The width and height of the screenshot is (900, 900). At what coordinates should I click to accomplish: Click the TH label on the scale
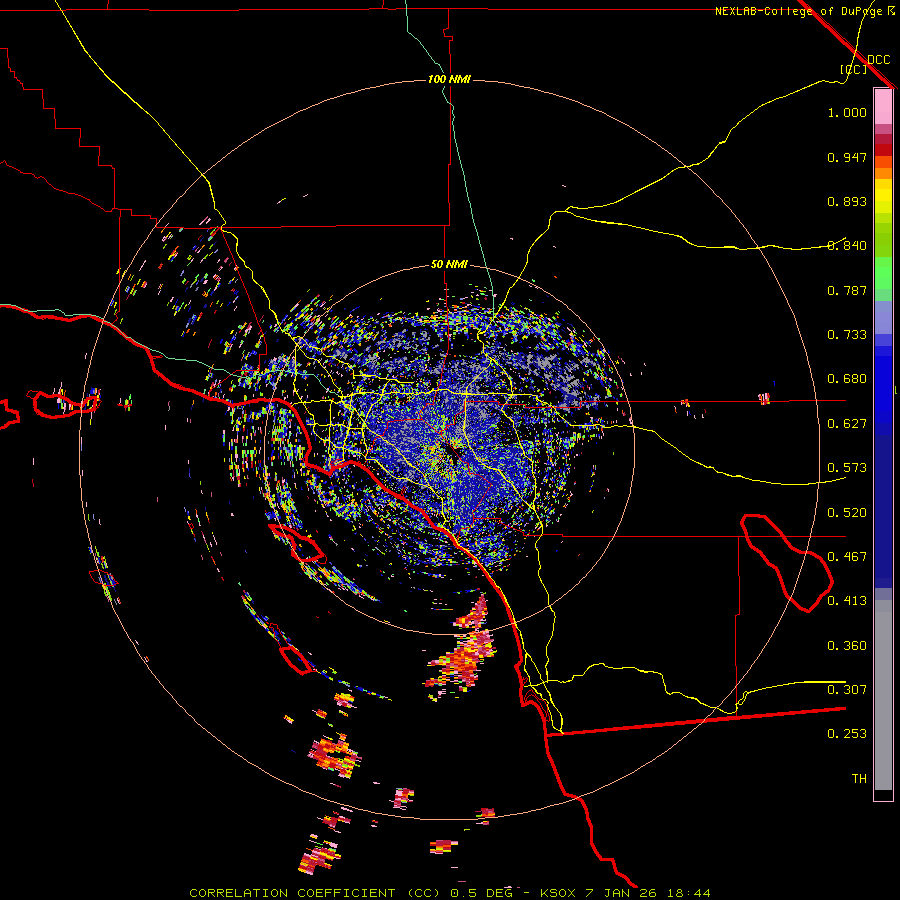[x=859, y=779]
